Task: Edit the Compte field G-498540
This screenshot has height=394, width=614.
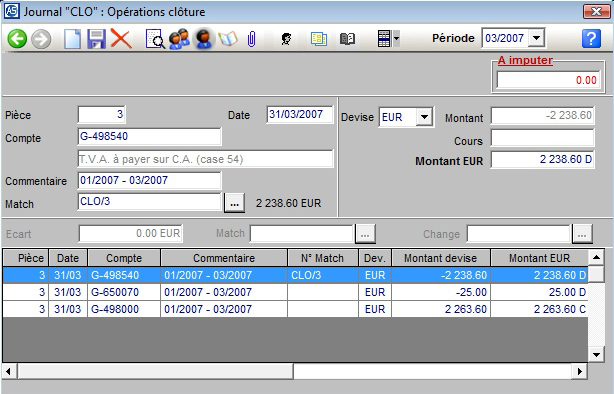Action: (149, 136)
